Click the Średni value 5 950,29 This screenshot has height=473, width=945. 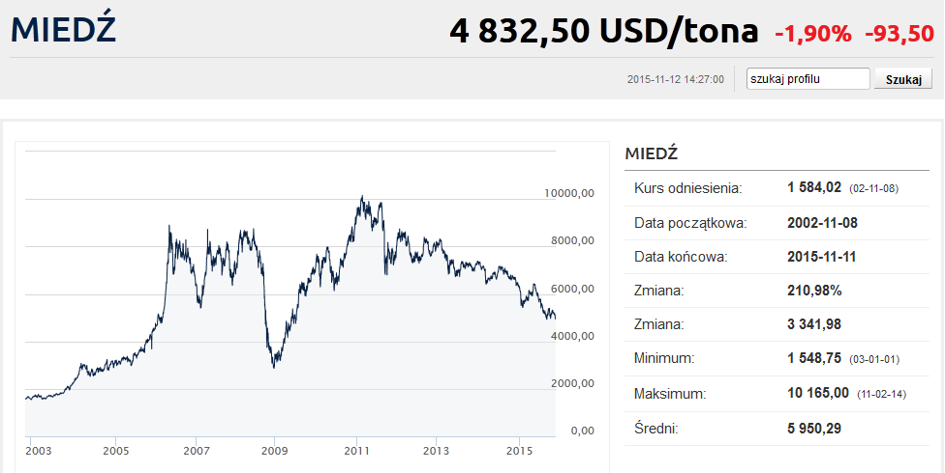(817, 428)
